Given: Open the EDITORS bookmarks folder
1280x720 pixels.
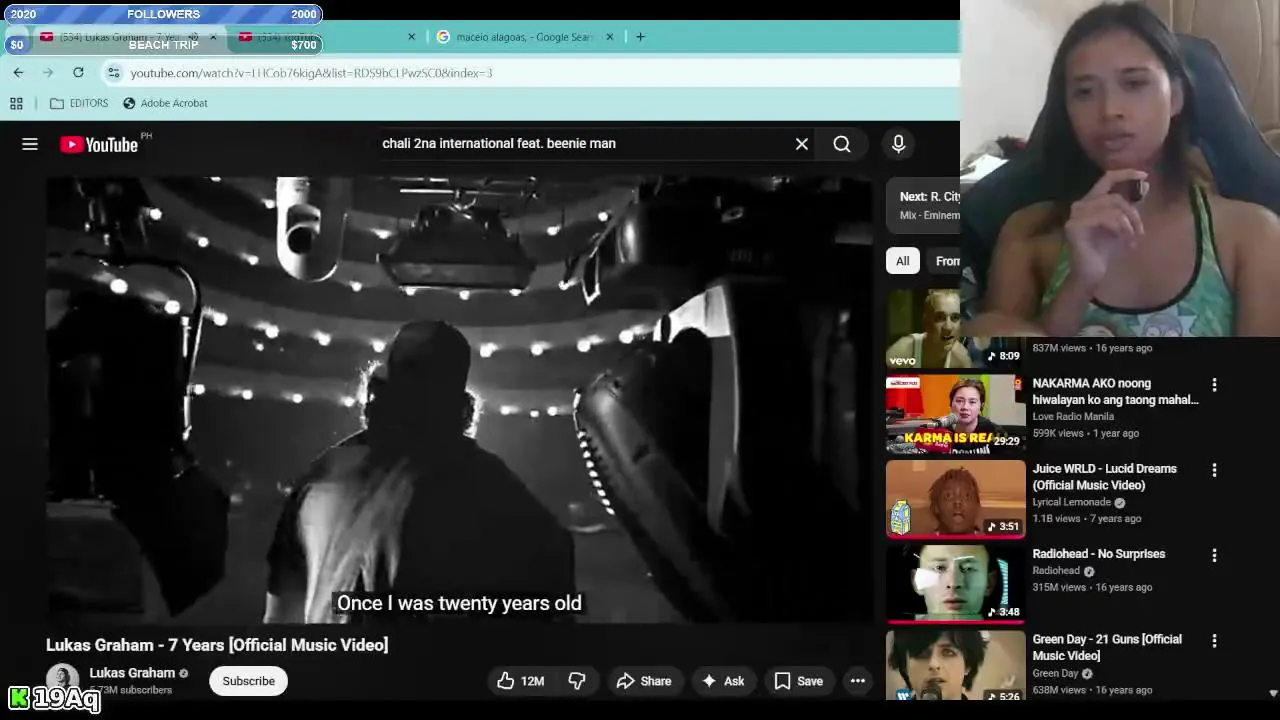Looking at the screenshot, I should (79, 103).
